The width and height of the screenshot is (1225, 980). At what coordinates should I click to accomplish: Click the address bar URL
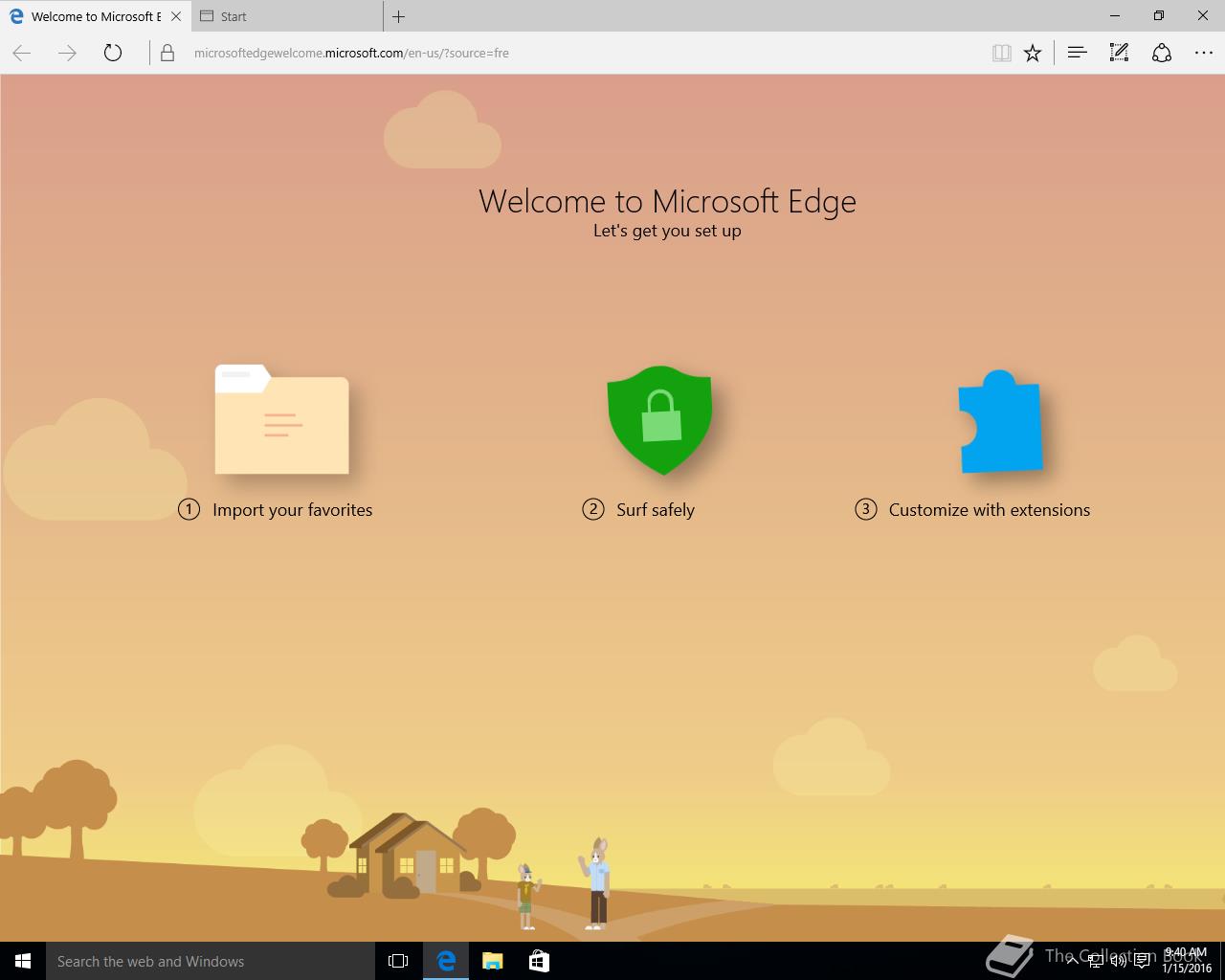click(x=351, y=54)
